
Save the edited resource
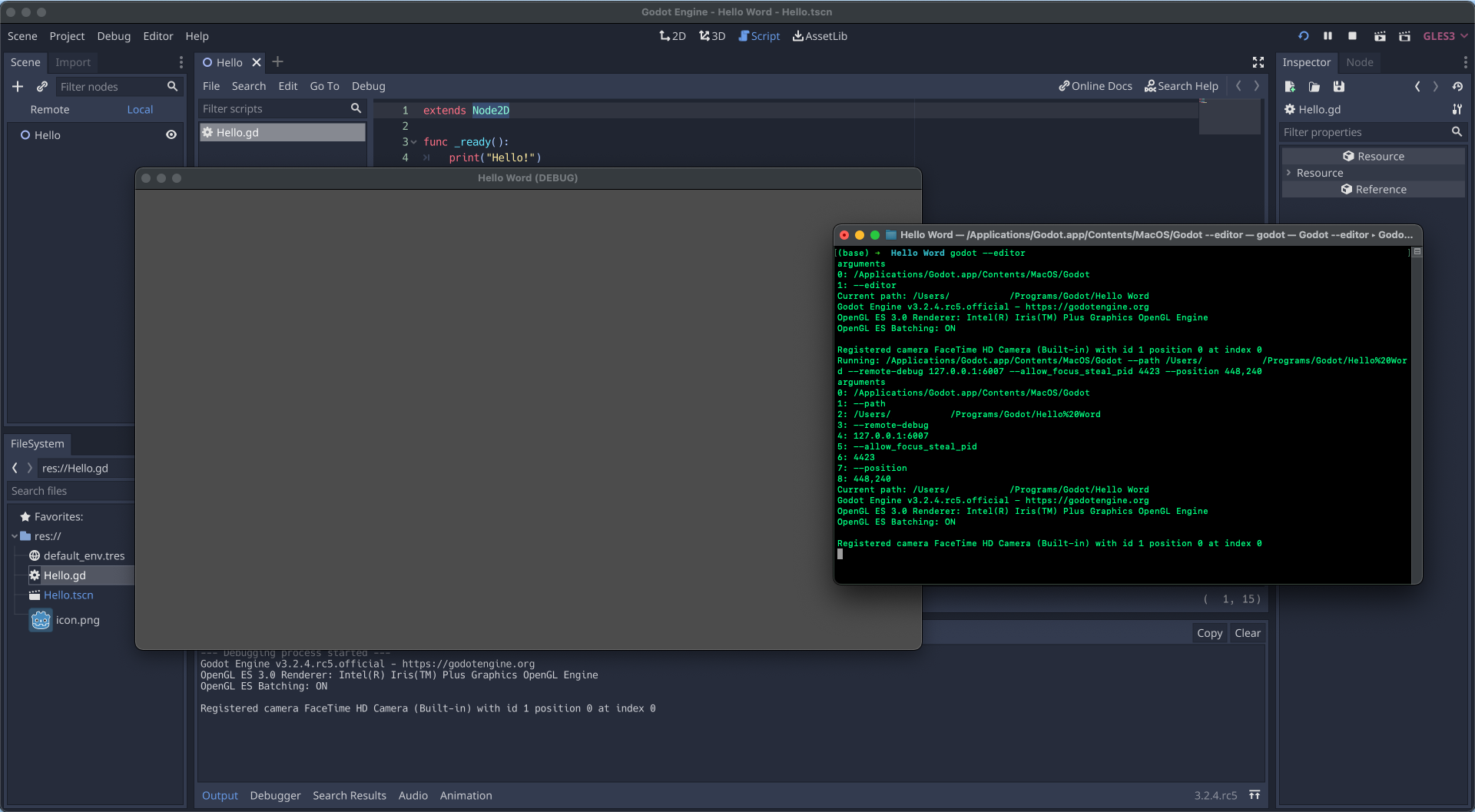tap(1339, 87)
